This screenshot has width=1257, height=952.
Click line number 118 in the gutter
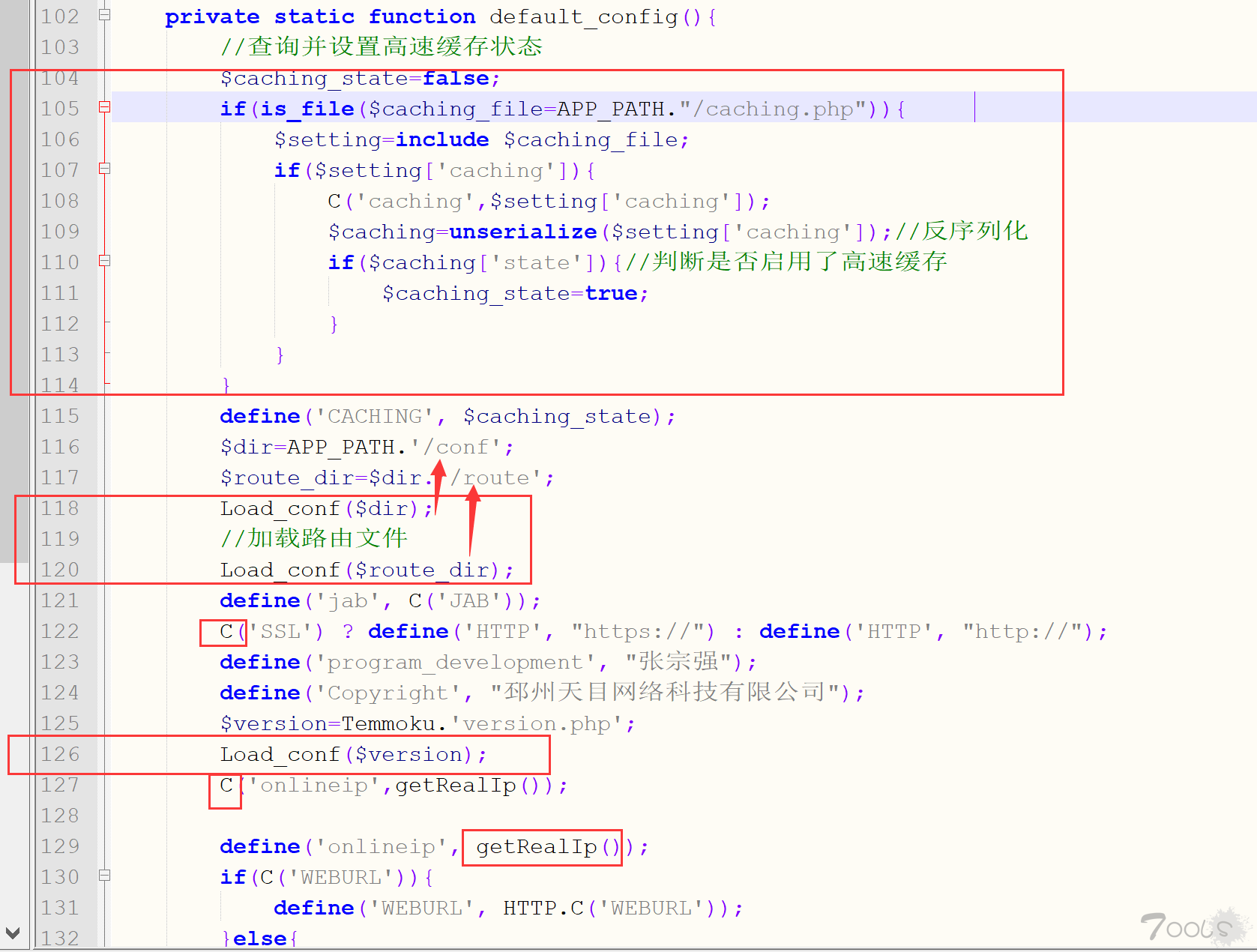pos(60,508)
